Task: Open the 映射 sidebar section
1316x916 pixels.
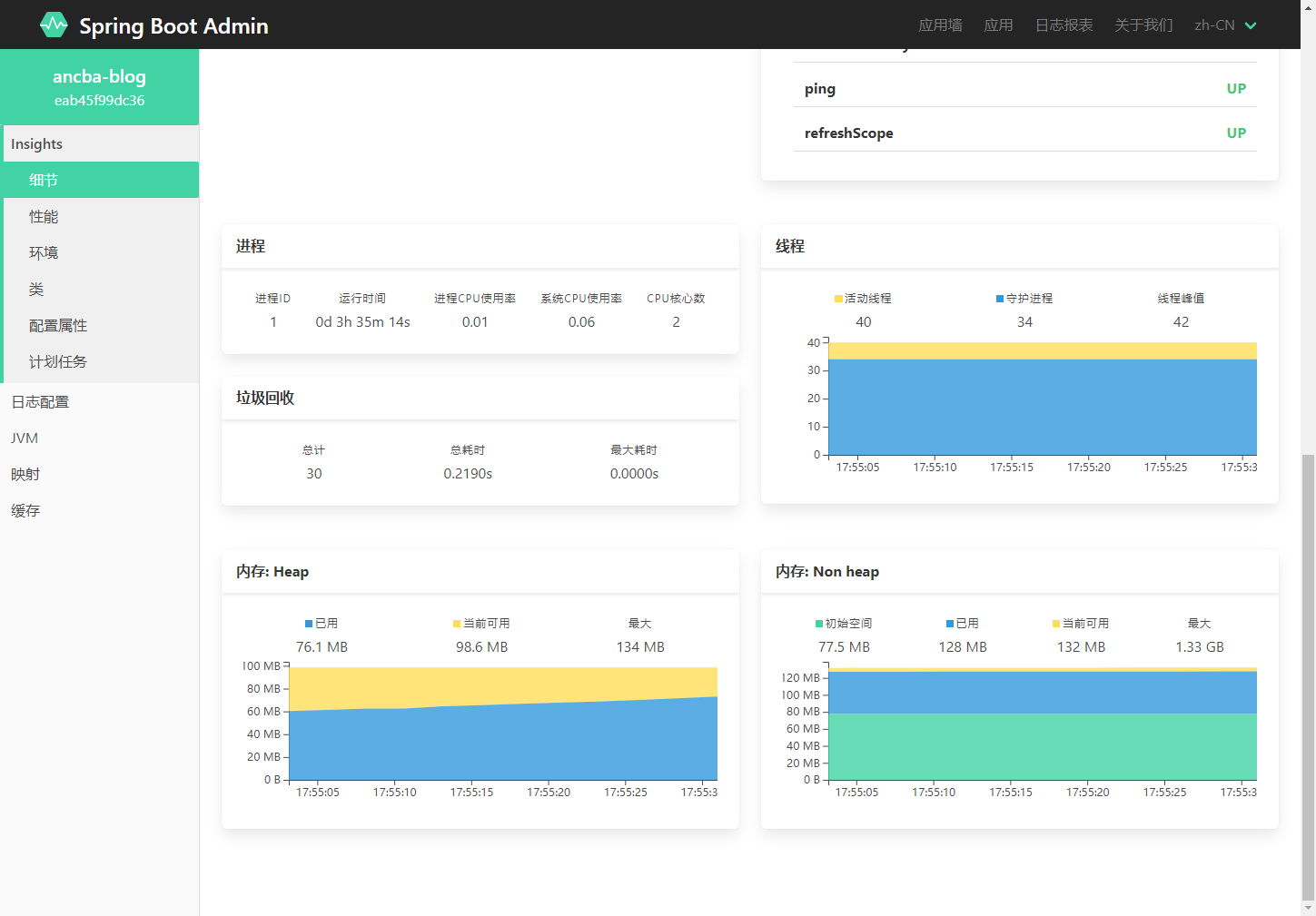Action: coord(99,474)
